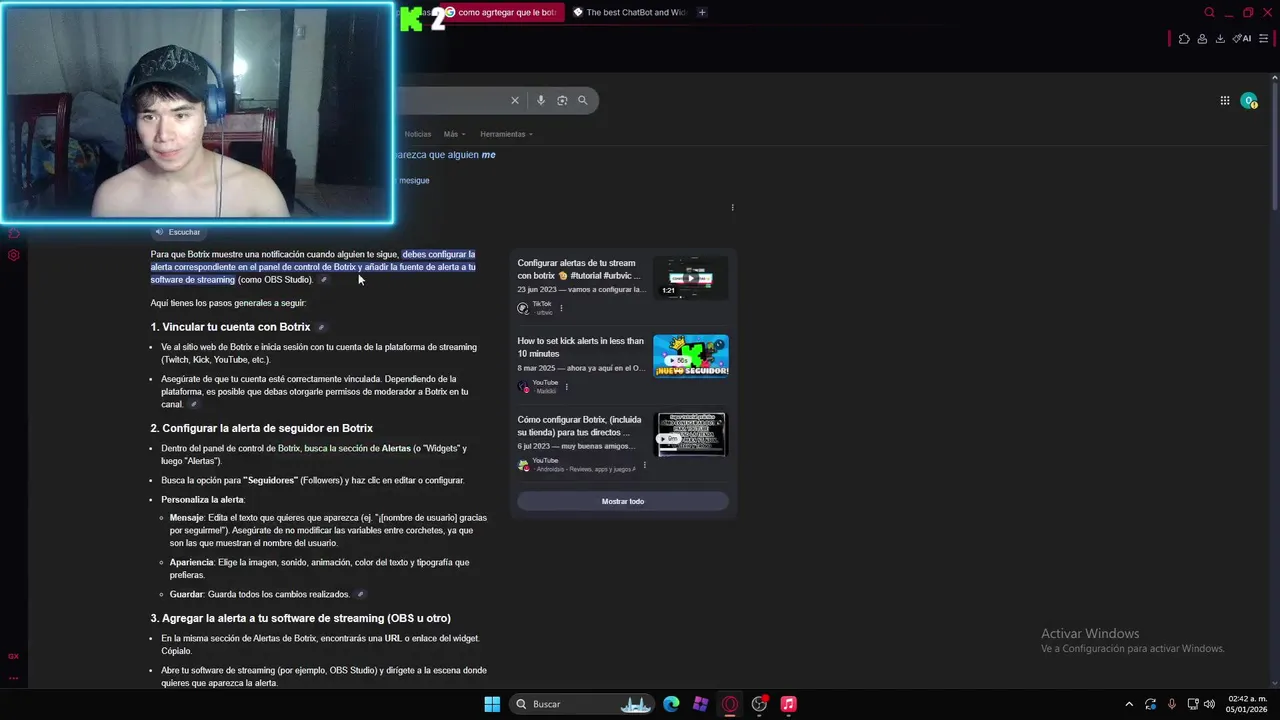Open Opera GX taskbar icon
1280x720 pixels.
click(x=730, y=704)
